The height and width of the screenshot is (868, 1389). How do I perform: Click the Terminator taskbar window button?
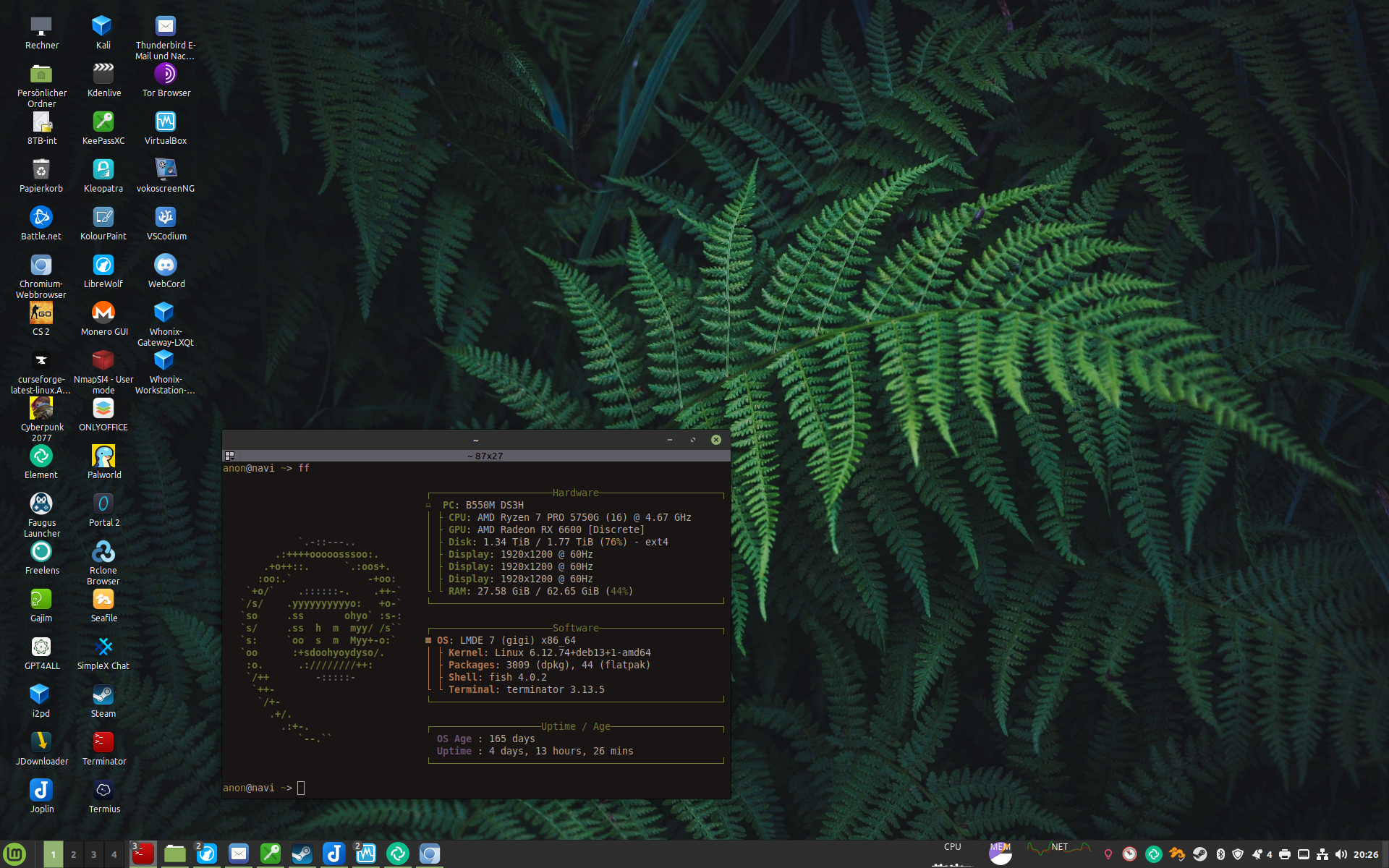(143, 854)
